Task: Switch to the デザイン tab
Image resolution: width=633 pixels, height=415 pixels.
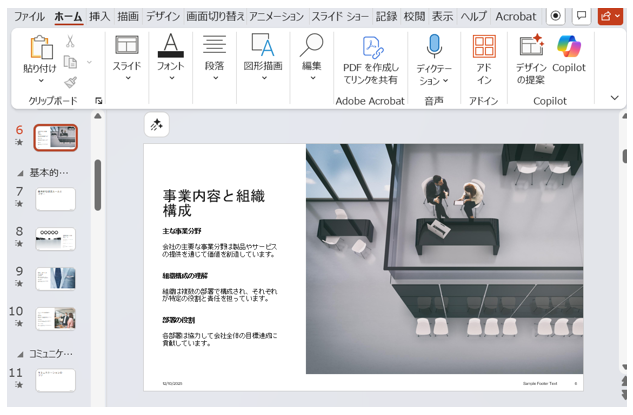Action: [x=163, y=17]
